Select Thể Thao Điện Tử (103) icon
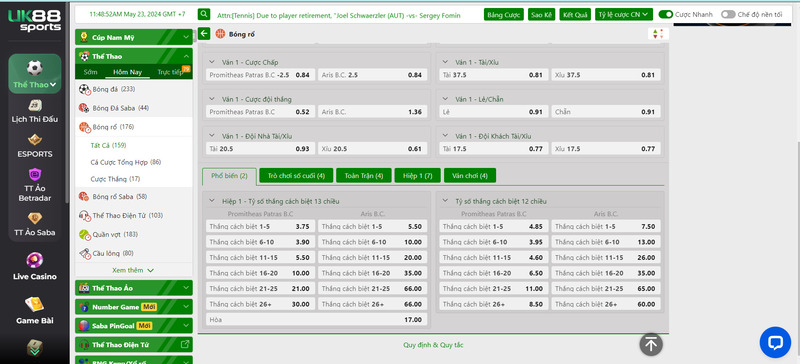 84,215
